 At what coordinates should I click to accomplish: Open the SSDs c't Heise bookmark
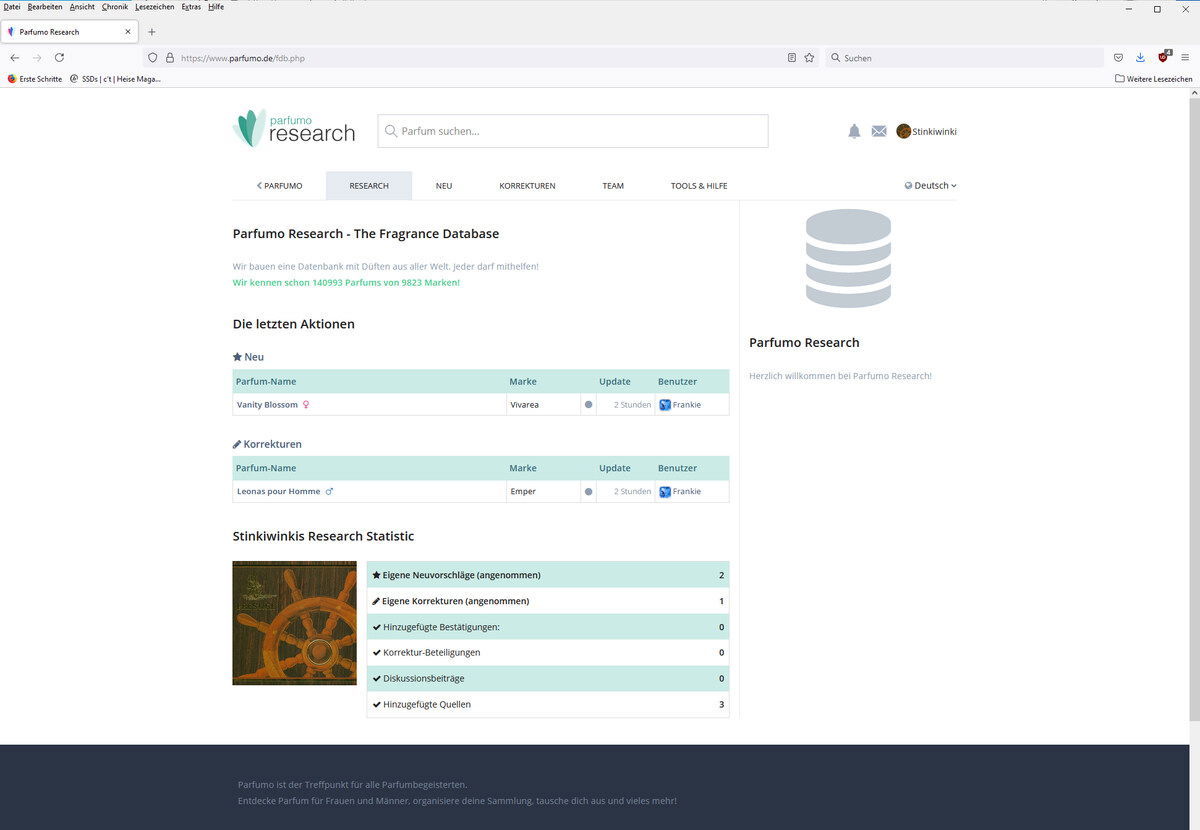point(115,79)
